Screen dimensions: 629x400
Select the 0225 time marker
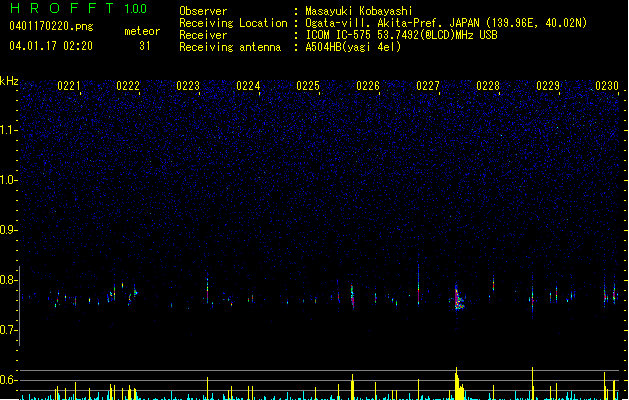tap(308, 86)
